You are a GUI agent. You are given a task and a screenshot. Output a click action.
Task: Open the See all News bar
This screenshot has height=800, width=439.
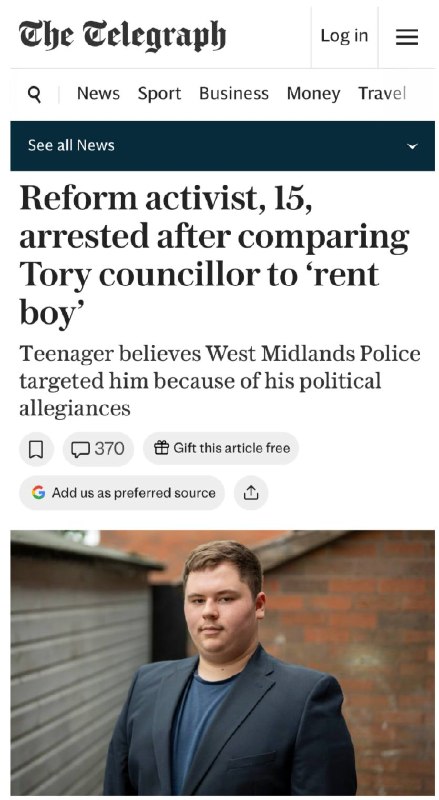[223, 146]
